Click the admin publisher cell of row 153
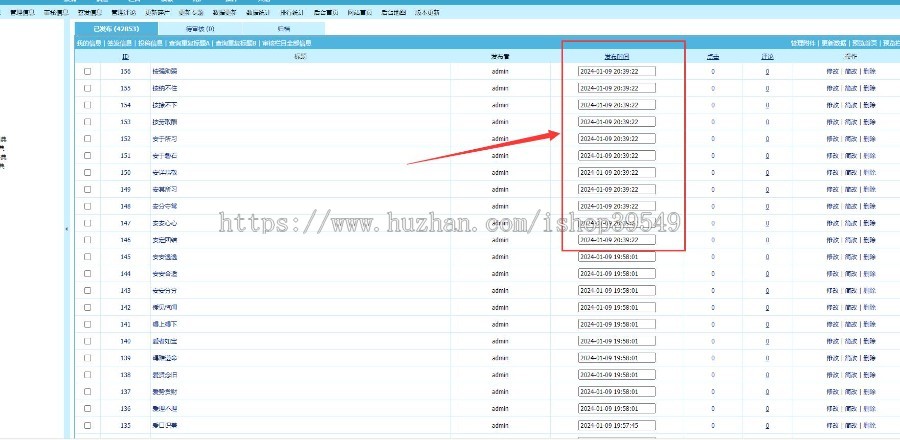The width and height of the screenshot is (900, 440). pyautogui.click(x=500, y=122)
